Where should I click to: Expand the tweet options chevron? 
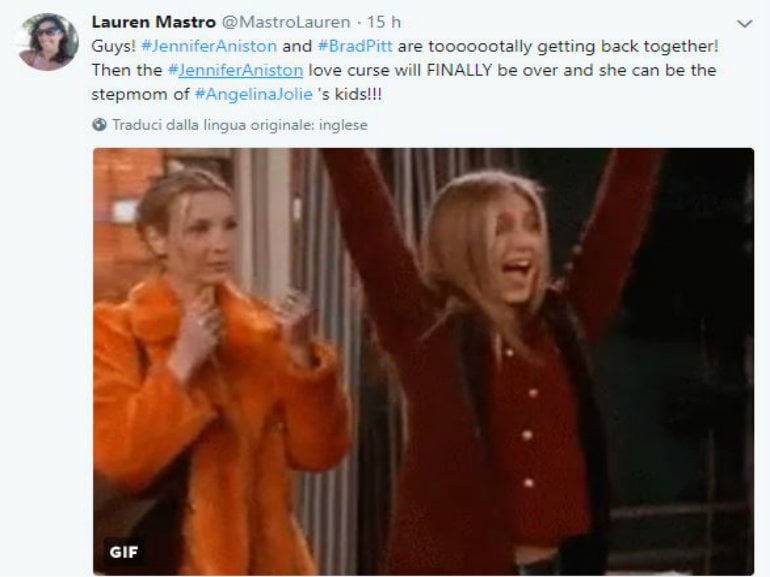745,23
